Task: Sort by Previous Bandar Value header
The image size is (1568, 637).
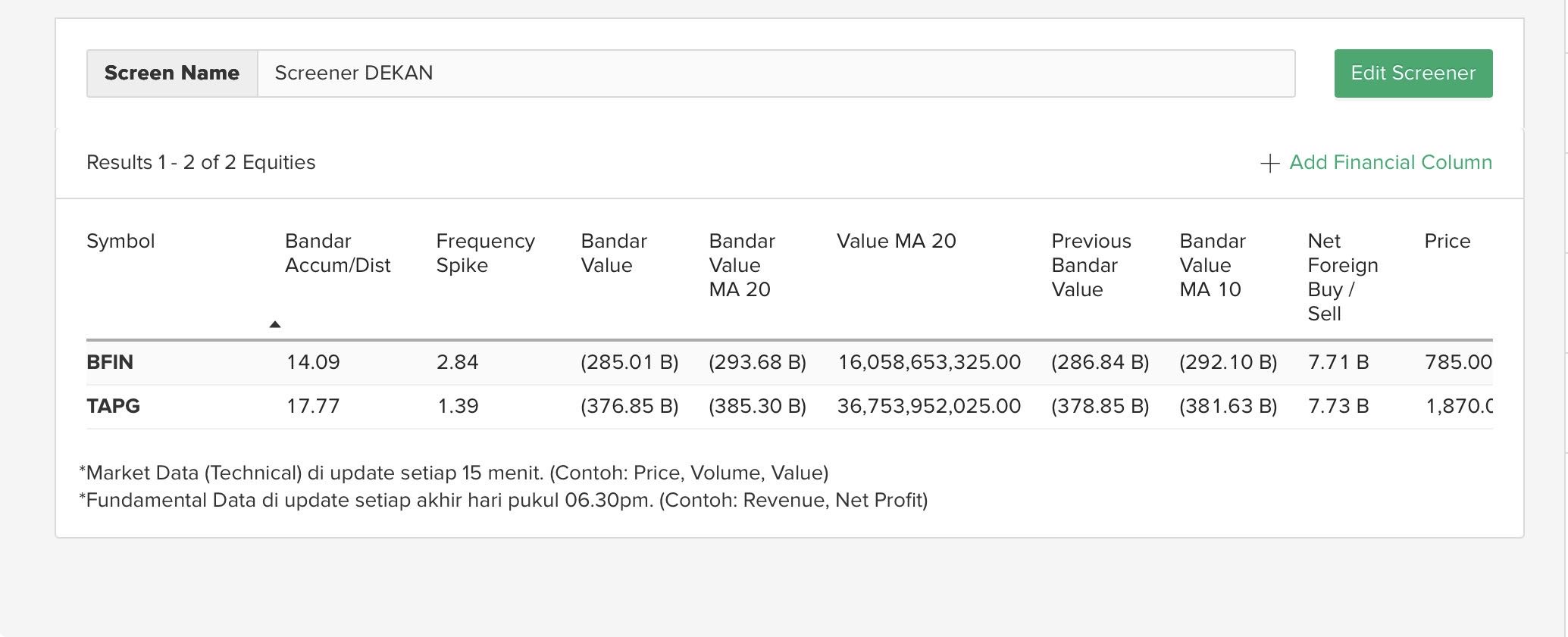Action: (x=1091, y=265)
